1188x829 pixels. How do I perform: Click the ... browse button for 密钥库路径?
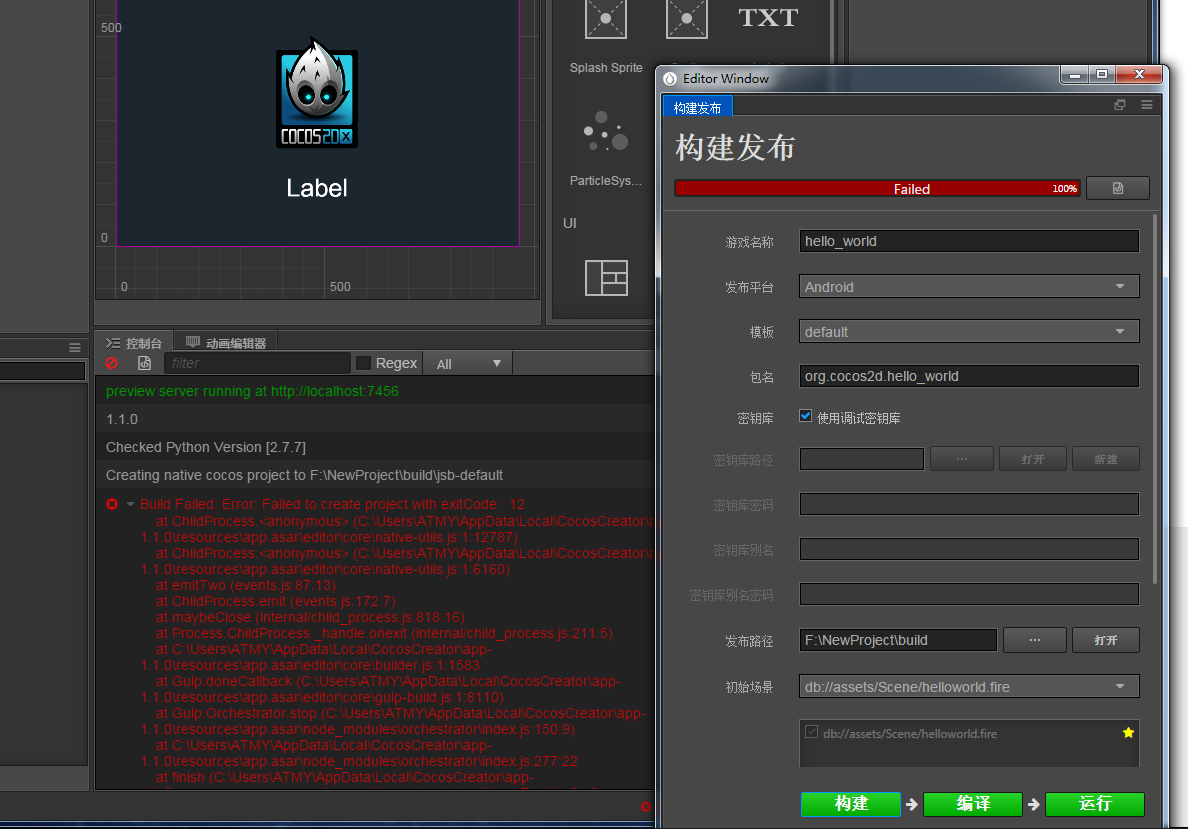pyautogui.click(x=961, y=459)
